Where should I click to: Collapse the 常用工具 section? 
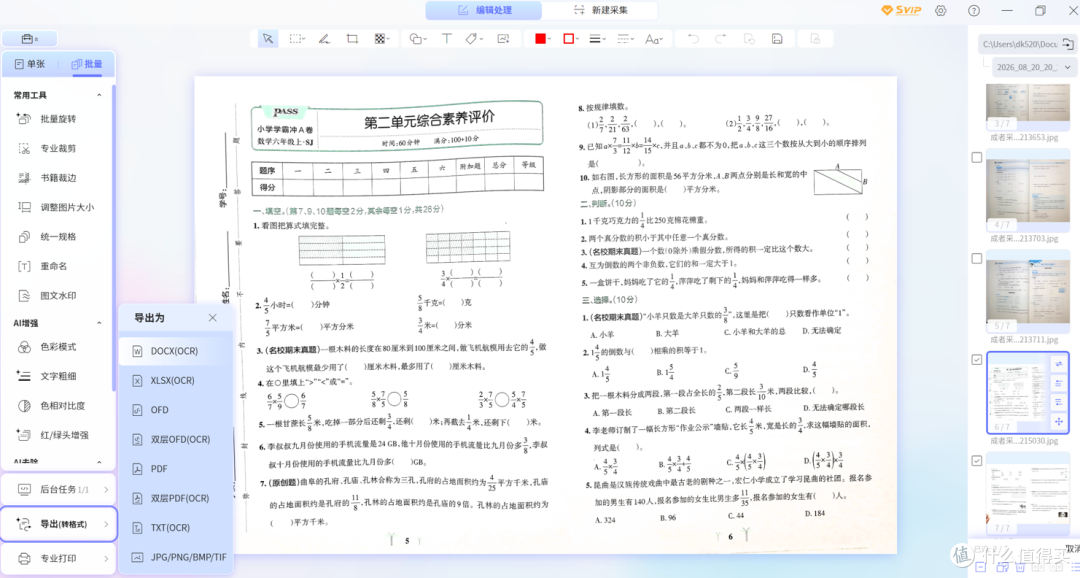click(x=99, y=95)
